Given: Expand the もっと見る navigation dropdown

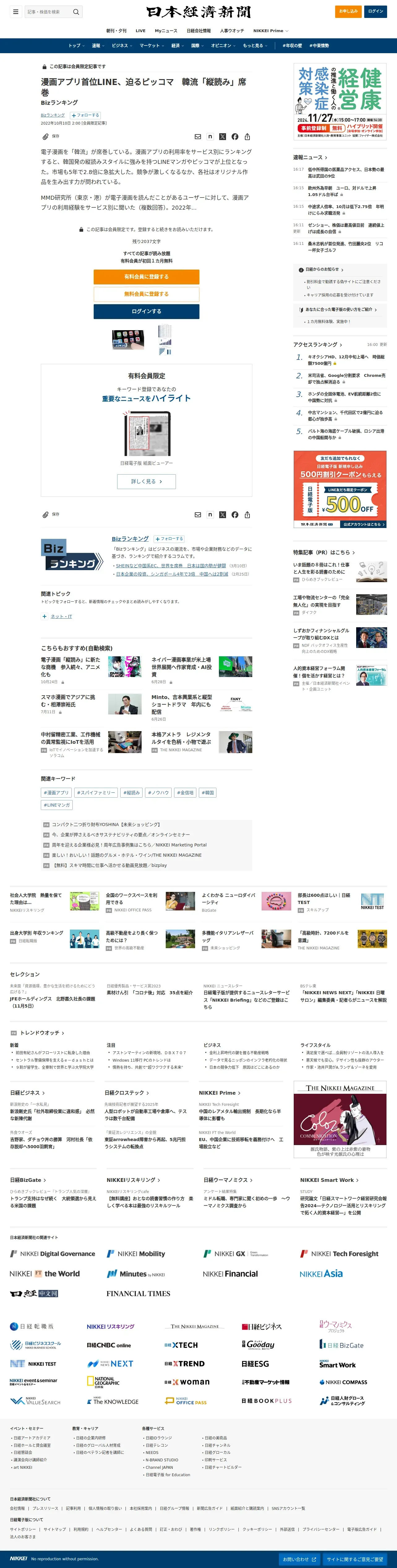Looking at the screenshot, I should pyautogui.click(x=254, y=46).
